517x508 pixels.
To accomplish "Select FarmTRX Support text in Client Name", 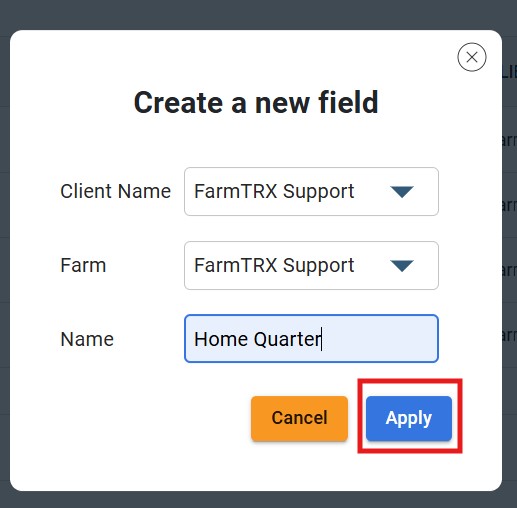I will [274, 192].
